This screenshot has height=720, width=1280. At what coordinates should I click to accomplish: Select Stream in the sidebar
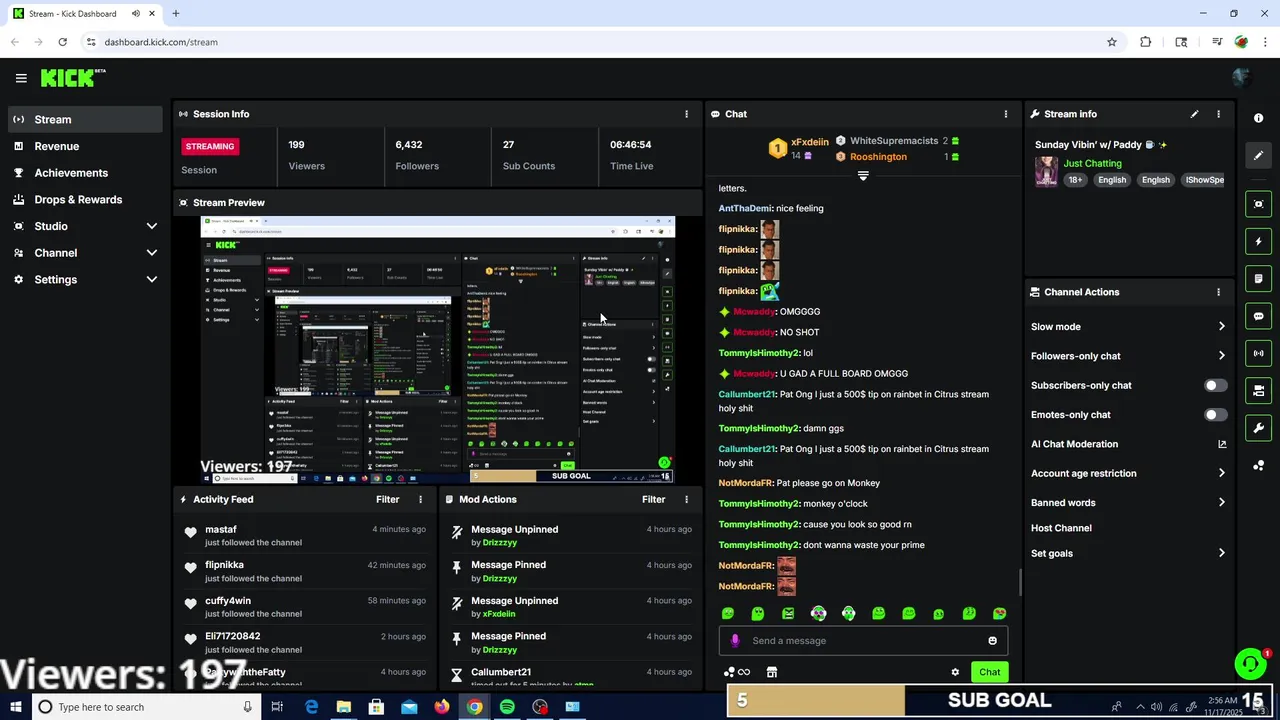(x=85, y=119)
